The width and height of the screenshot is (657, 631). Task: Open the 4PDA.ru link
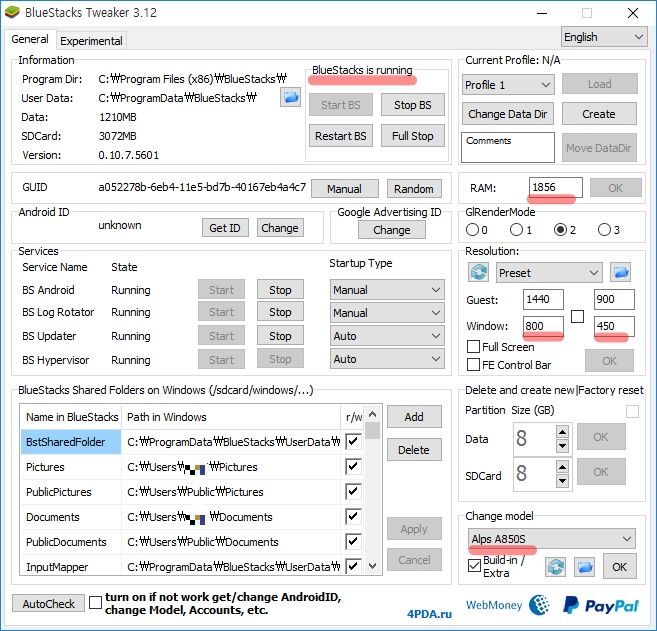point(429,614)
